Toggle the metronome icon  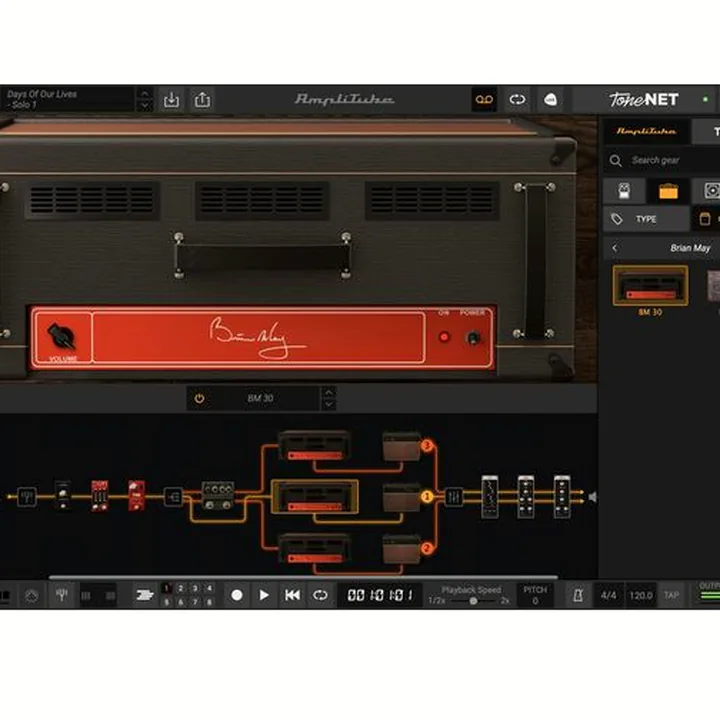point(578,595)
